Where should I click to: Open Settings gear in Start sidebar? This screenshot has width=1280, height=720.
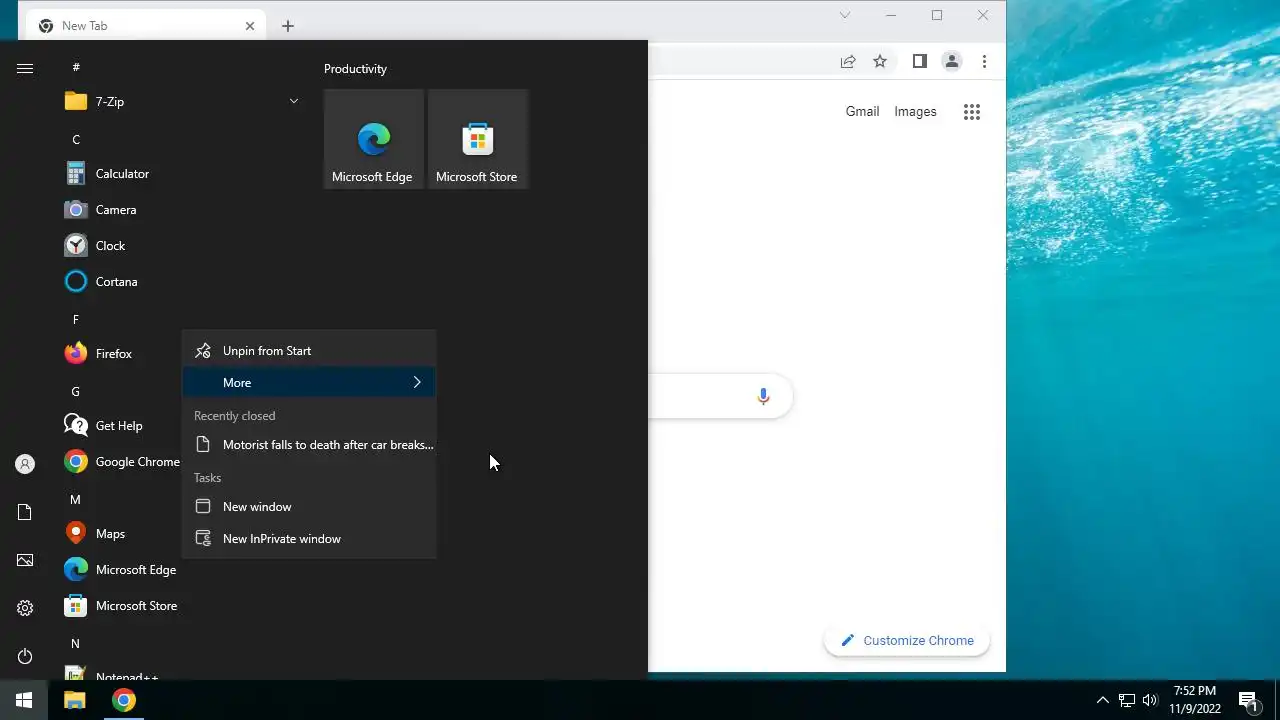tap(25, 608)
